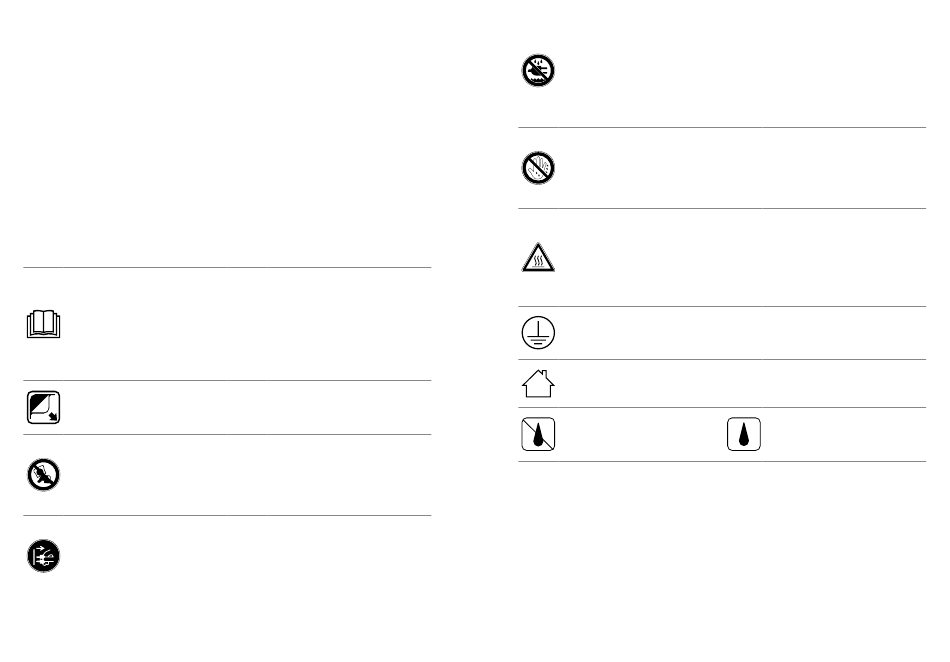Click the no wet plug prohibition icon
Screen dimensions: 950x662
pyautogui.click(x=539, y=70)
